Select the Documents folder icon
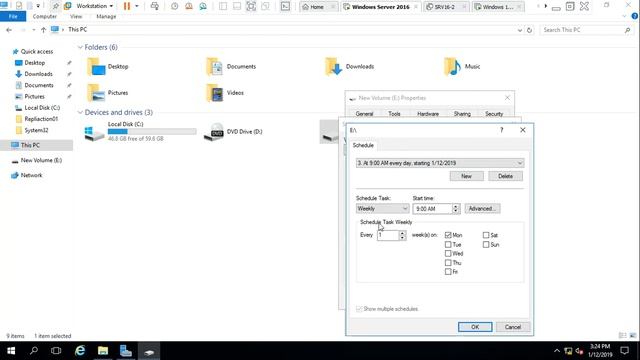640x360 pixels. (x=215, y=67)
